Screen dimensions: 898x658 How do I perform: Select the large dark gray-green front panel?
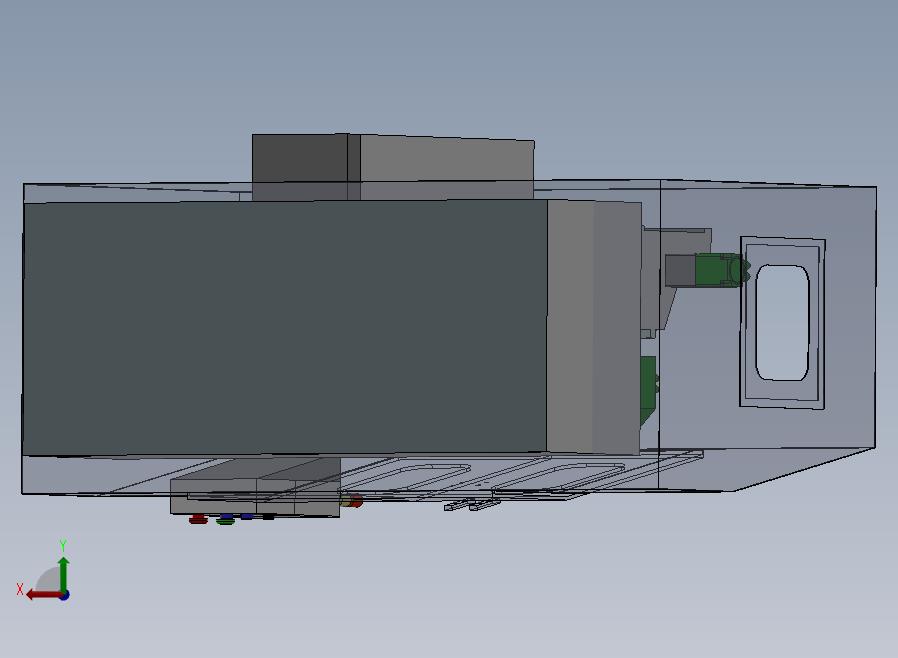click(x=285, y=328)
